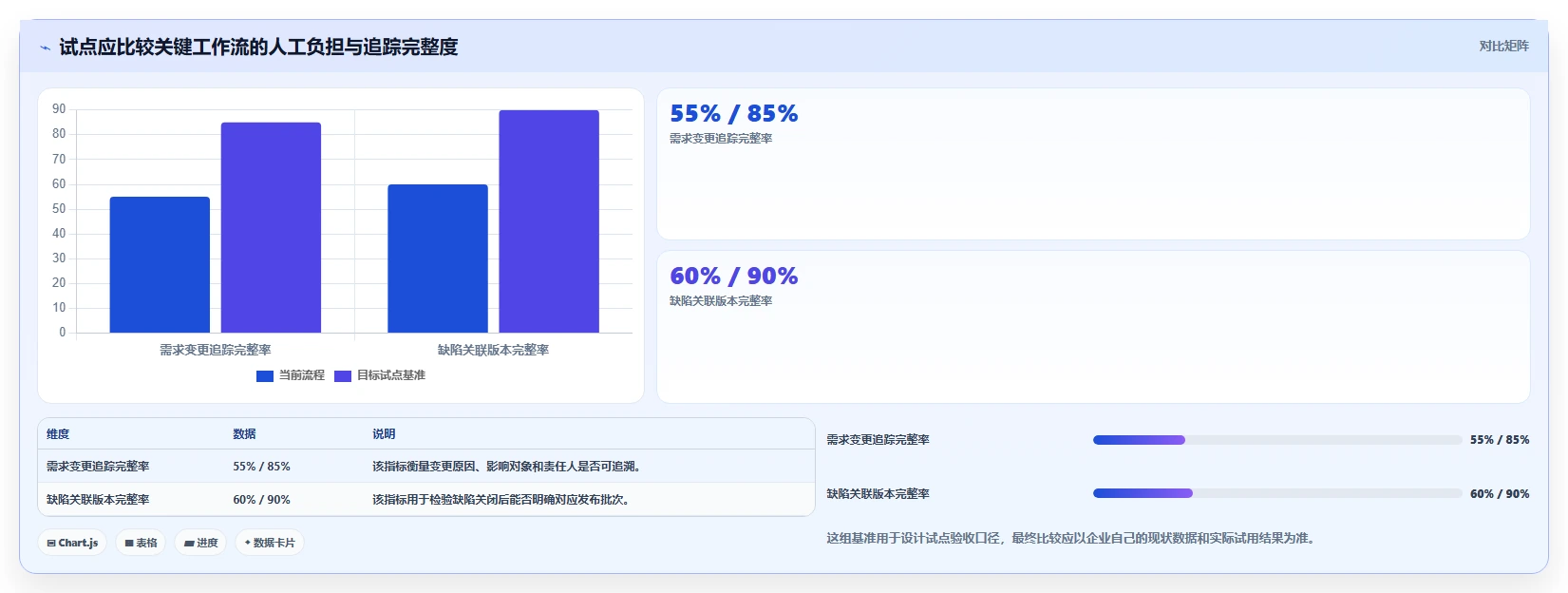Click the Chart.js tag chip
This screenshot has width=1568, height=593.
72,543
